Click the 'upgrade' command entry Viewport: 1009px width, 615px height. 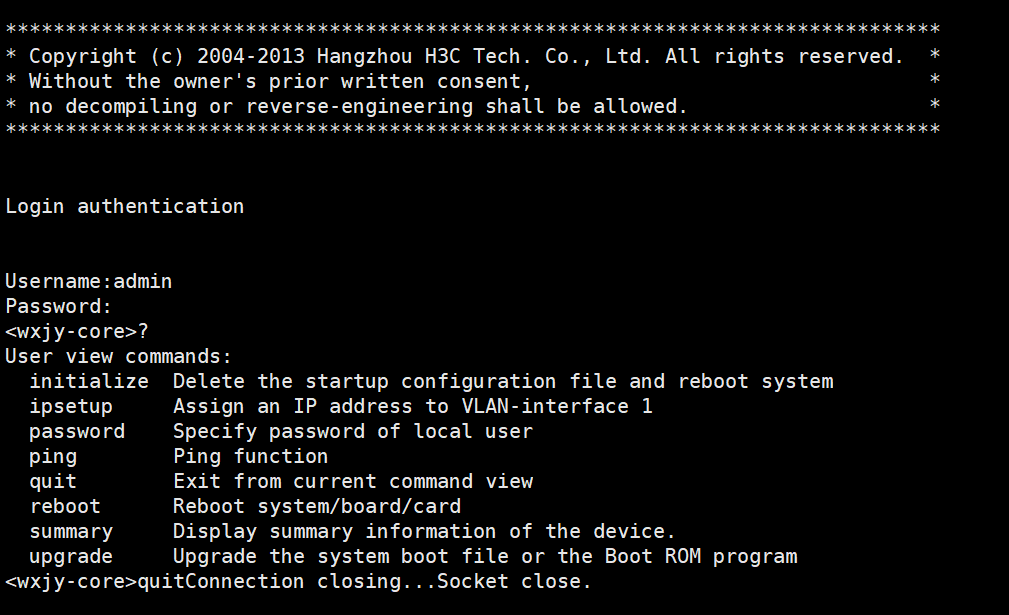(x=70, y=556)
